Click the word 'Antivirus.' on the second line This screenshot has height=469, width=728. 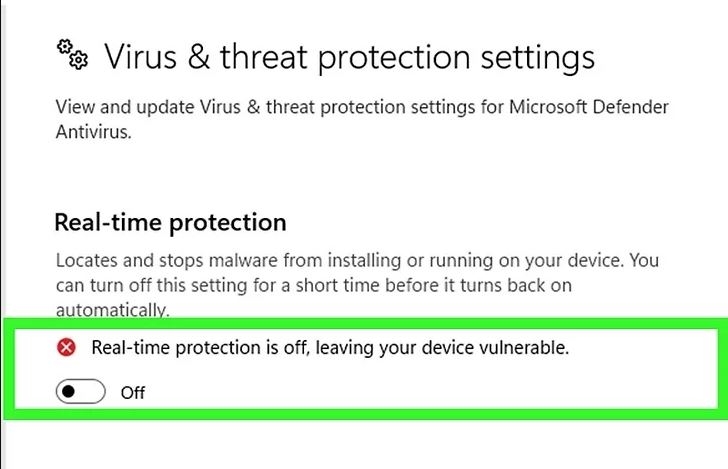coord(93,132)
